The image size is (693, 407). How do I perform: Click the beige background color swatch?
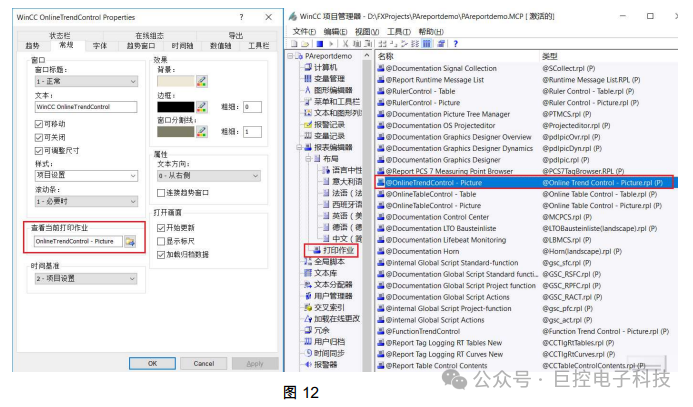[175, 81]
